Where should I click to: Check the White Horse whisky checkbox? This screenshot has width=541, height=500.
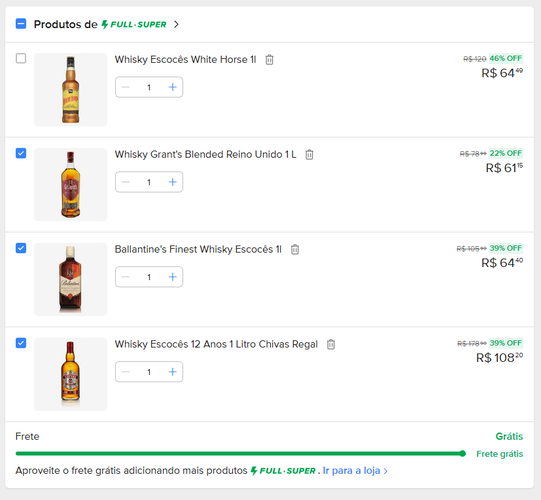[21, 58]
